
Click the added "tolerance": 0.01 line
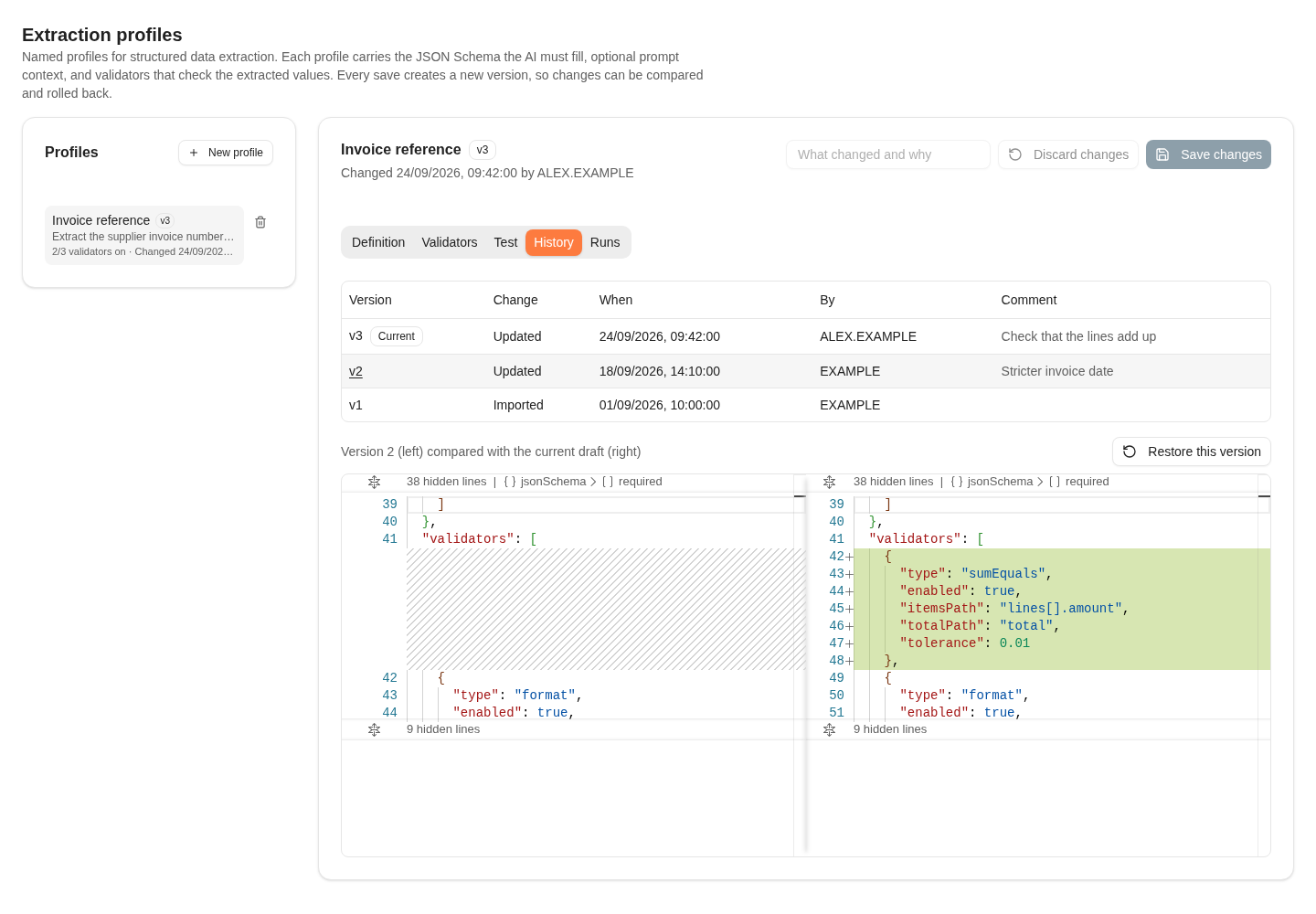[1062, 643]
